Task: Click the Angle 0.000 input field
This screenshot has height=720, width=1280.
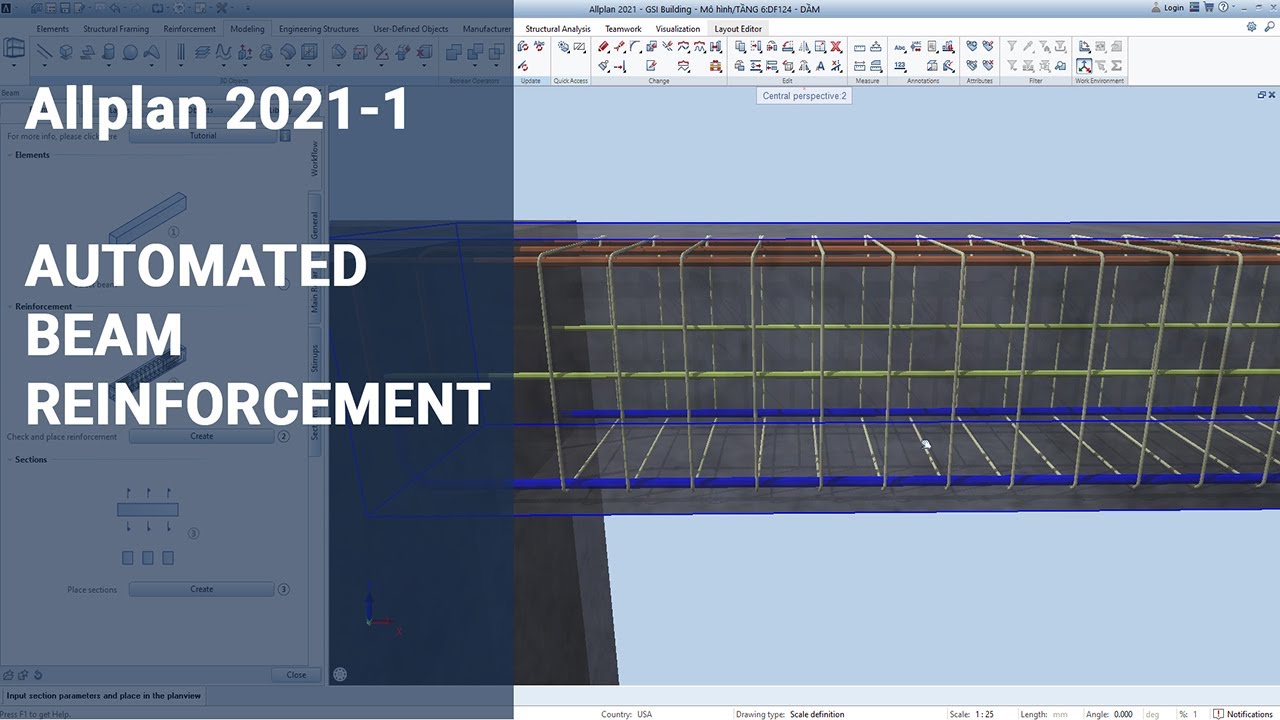Action: tap(1123, 714)
